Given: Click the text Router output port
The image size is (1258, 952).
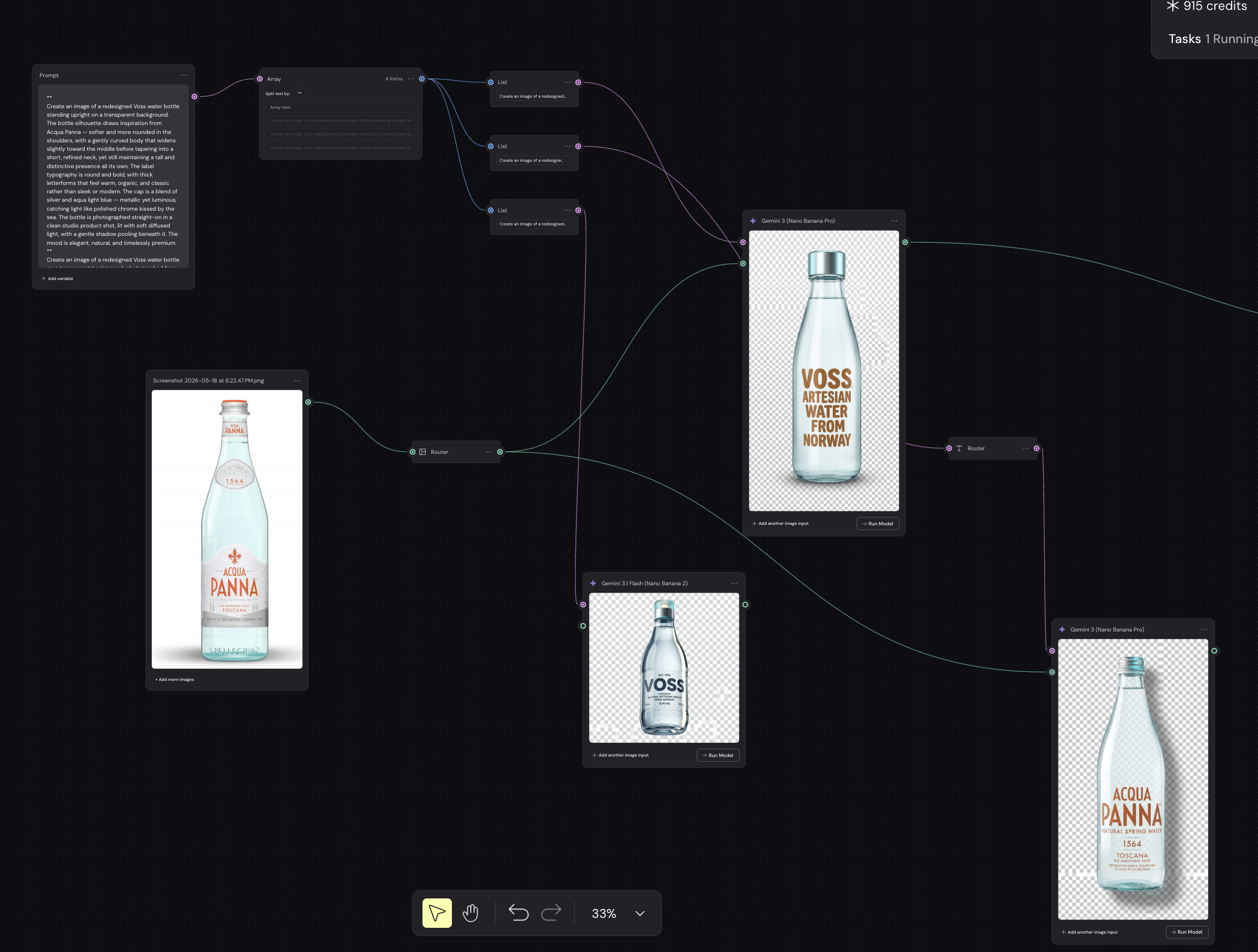Looking at the screenshot, I should point(1037,448).
